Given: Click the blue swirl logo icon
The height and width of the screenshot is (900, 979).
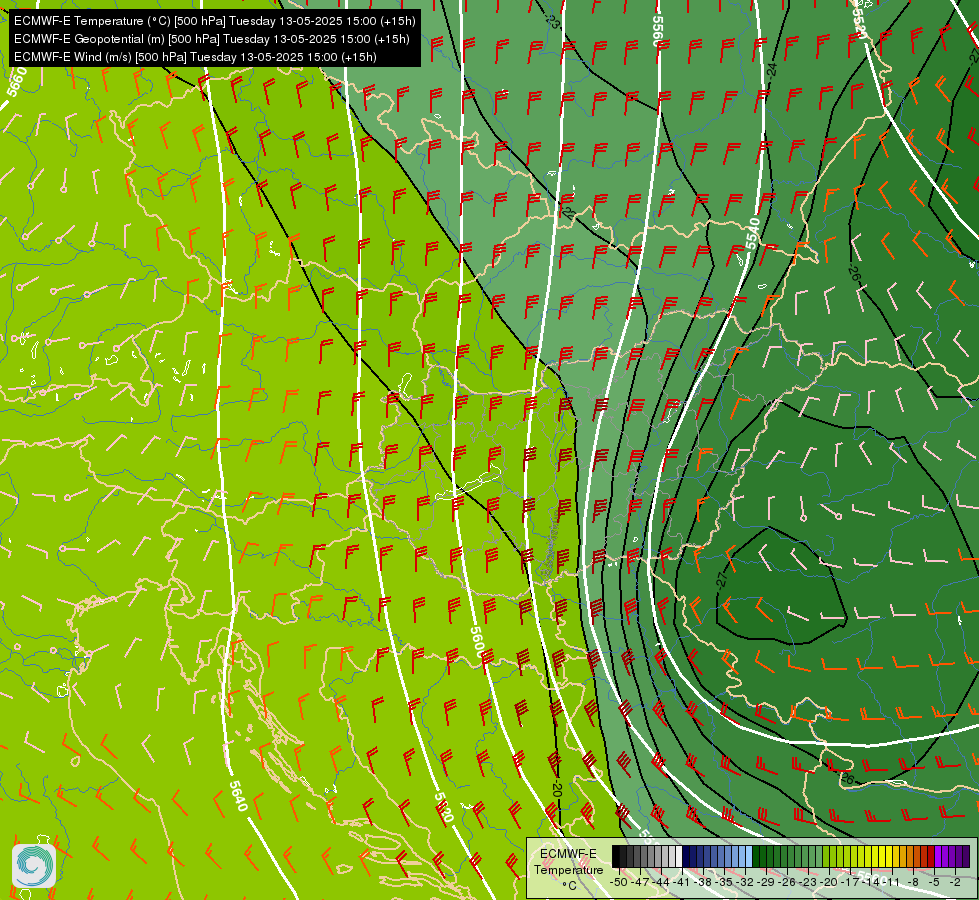Looking at the screenshot, I should [x=34, y=866].
